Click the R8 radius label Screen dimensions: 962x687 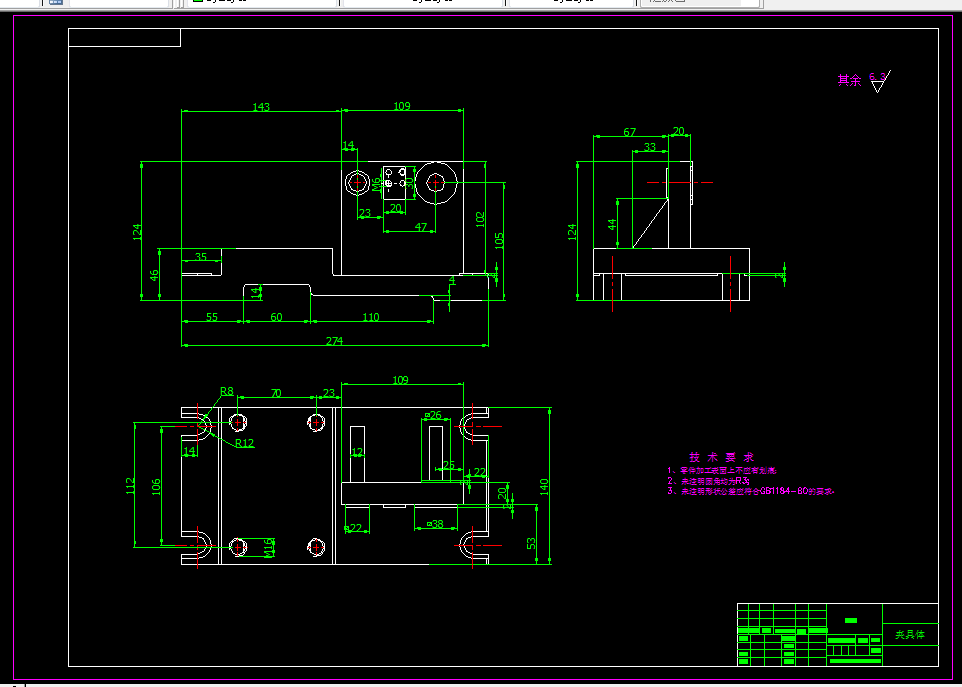227,391
